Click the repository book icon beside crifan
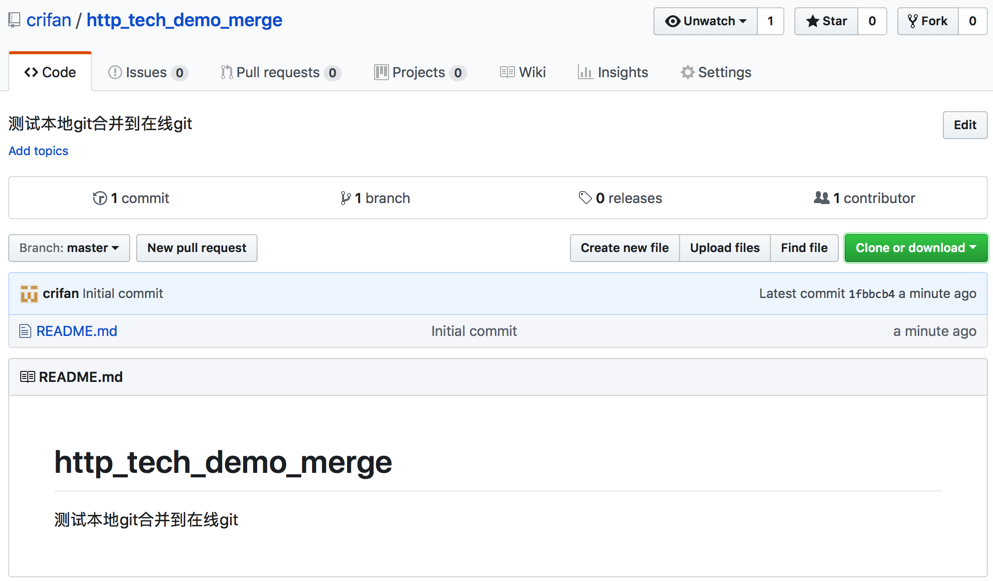This screenshot has width=993, height=581. coord(14,20)
